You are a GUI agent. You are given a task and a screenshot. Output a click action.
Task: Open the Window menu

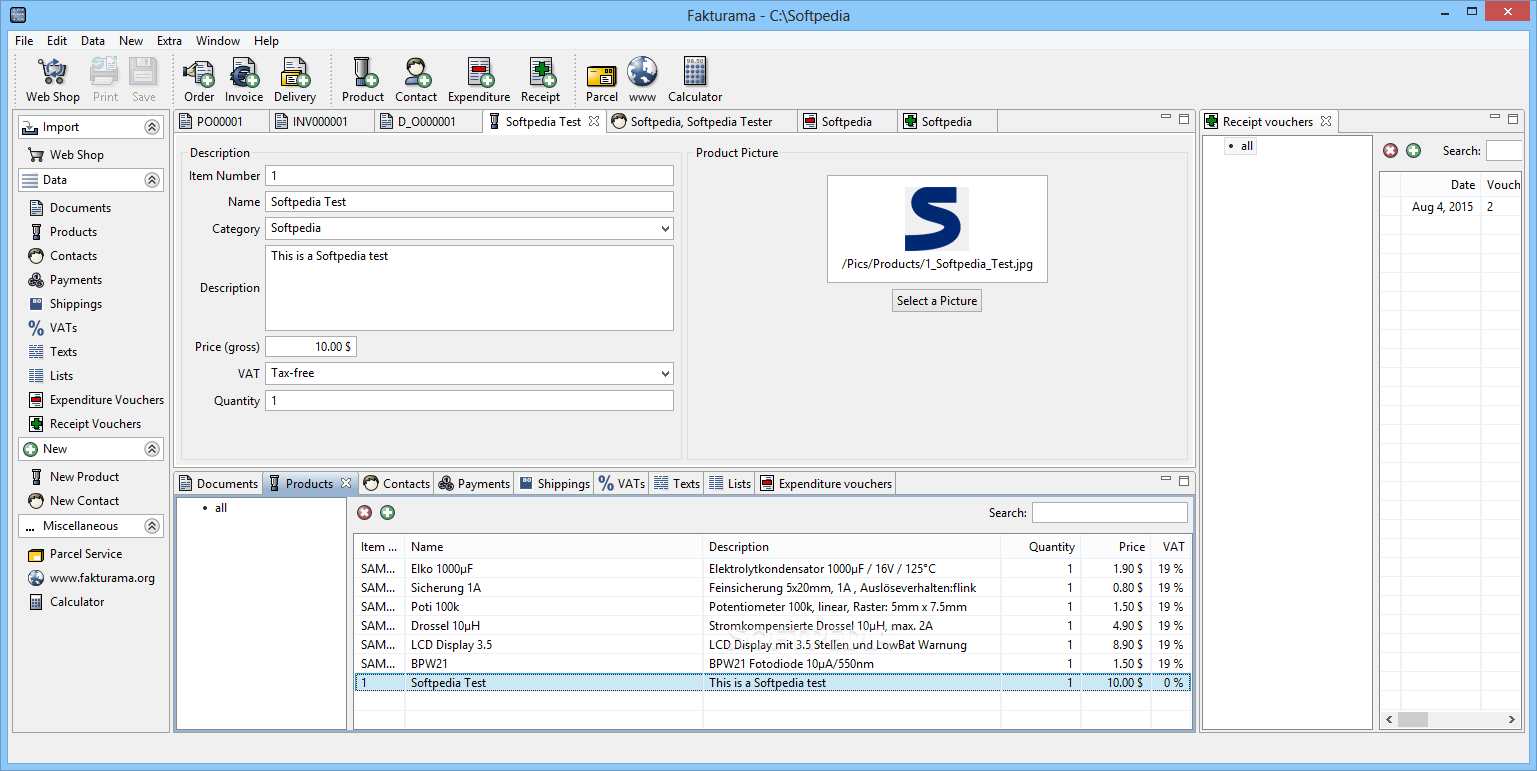tap(218, 41)
